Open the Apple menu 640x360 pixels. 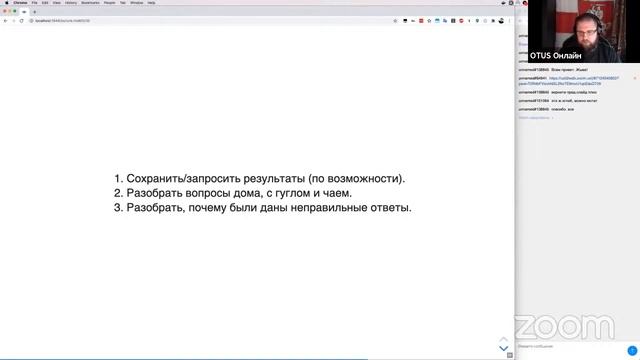[7, 3]
